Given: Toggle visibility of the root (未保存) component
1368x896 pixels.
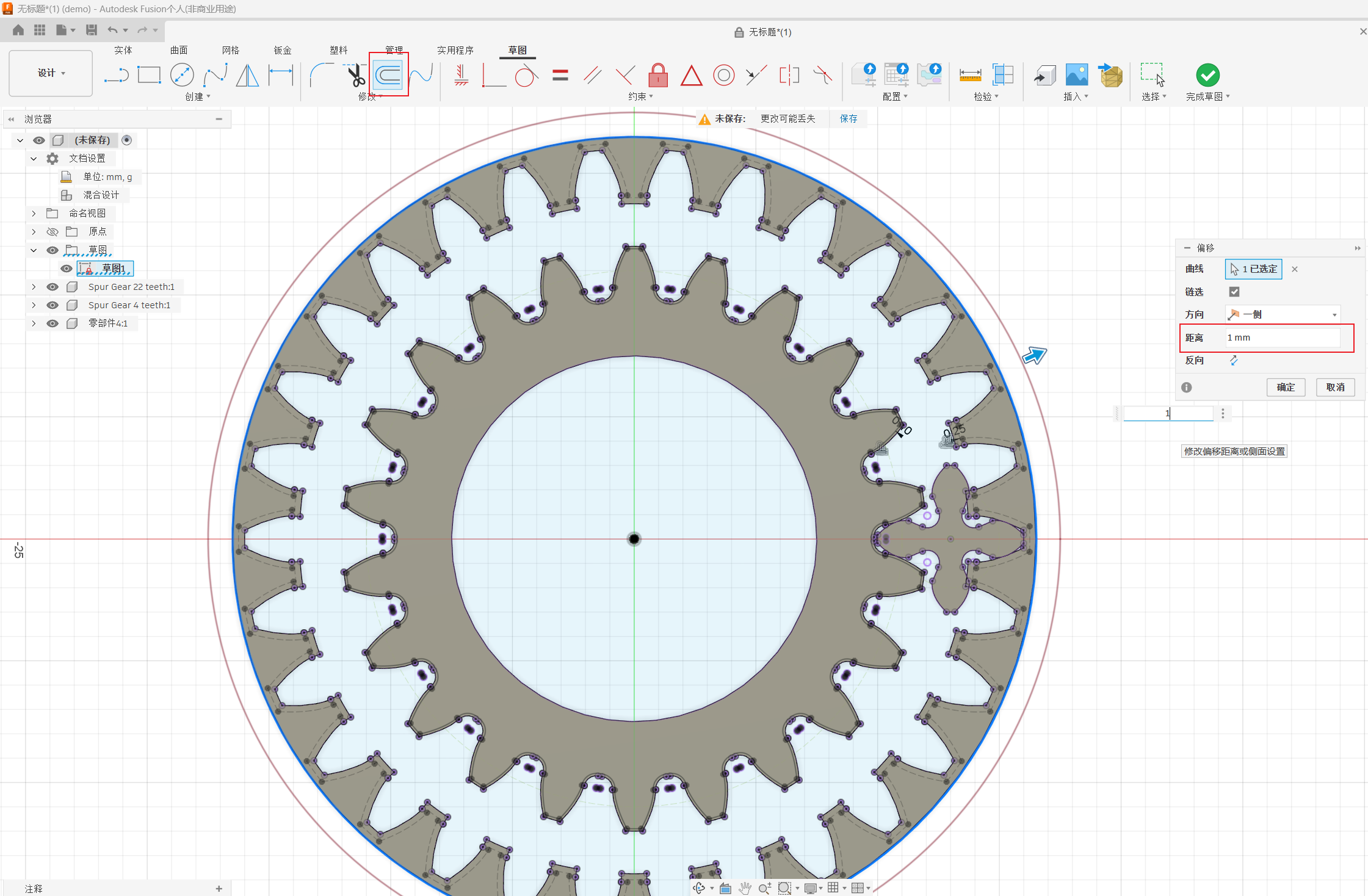Looking at the screenshot, I should tap(39, 140).
